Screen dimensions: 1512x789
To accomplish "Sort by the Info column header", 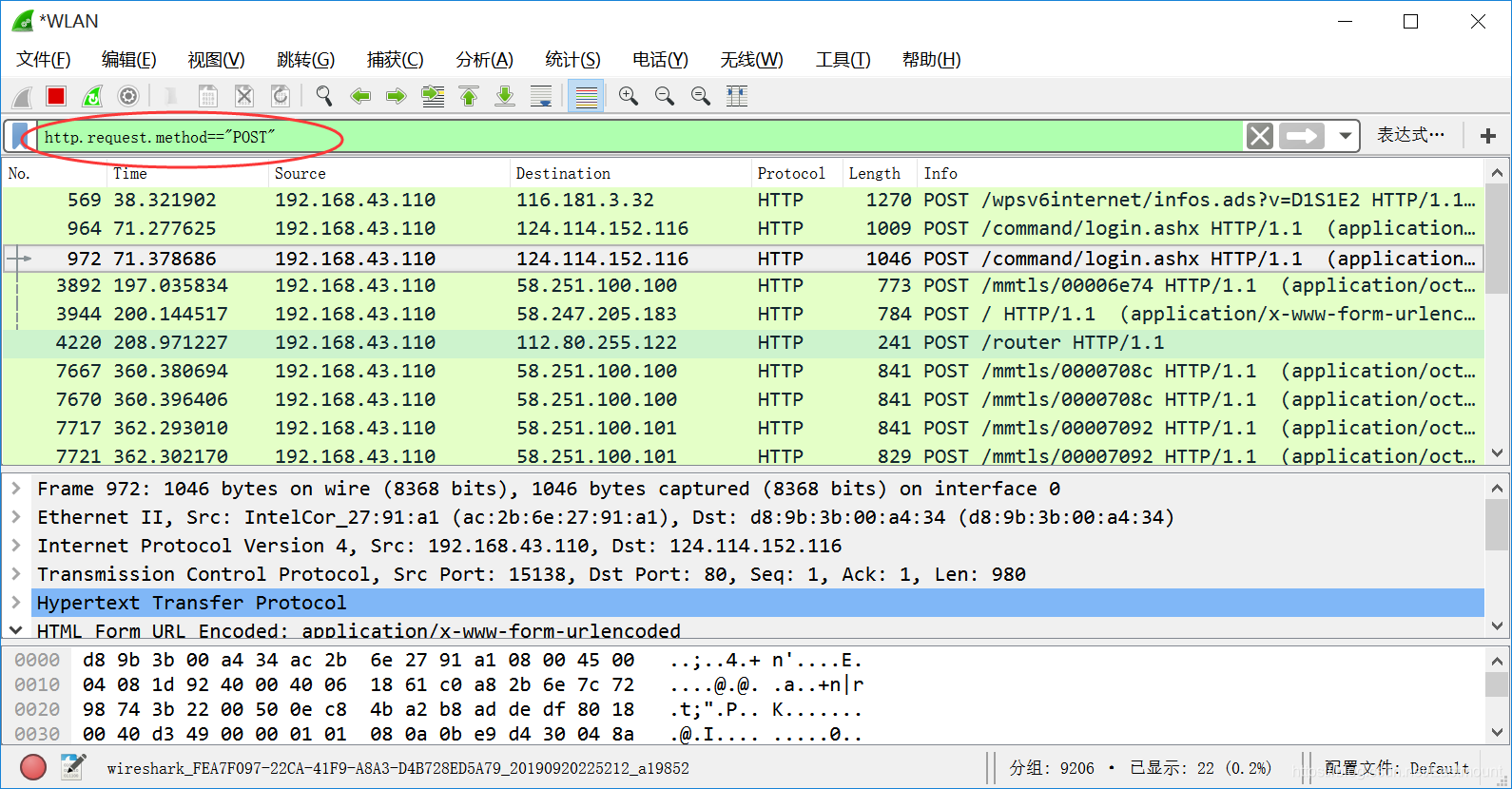I will [1200, 173].
